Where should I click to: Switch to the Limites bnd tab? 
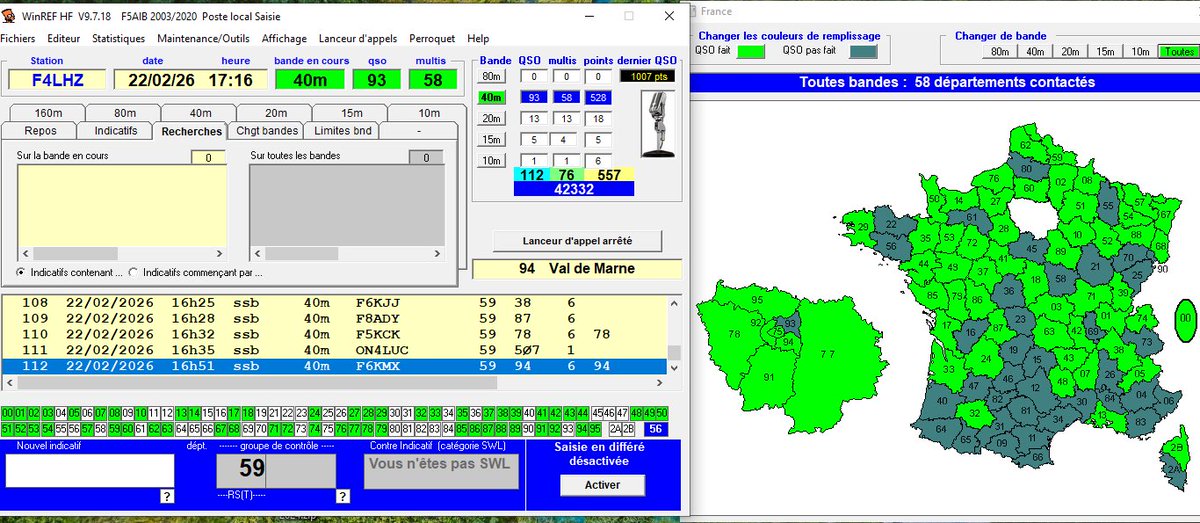pos(342,131)
